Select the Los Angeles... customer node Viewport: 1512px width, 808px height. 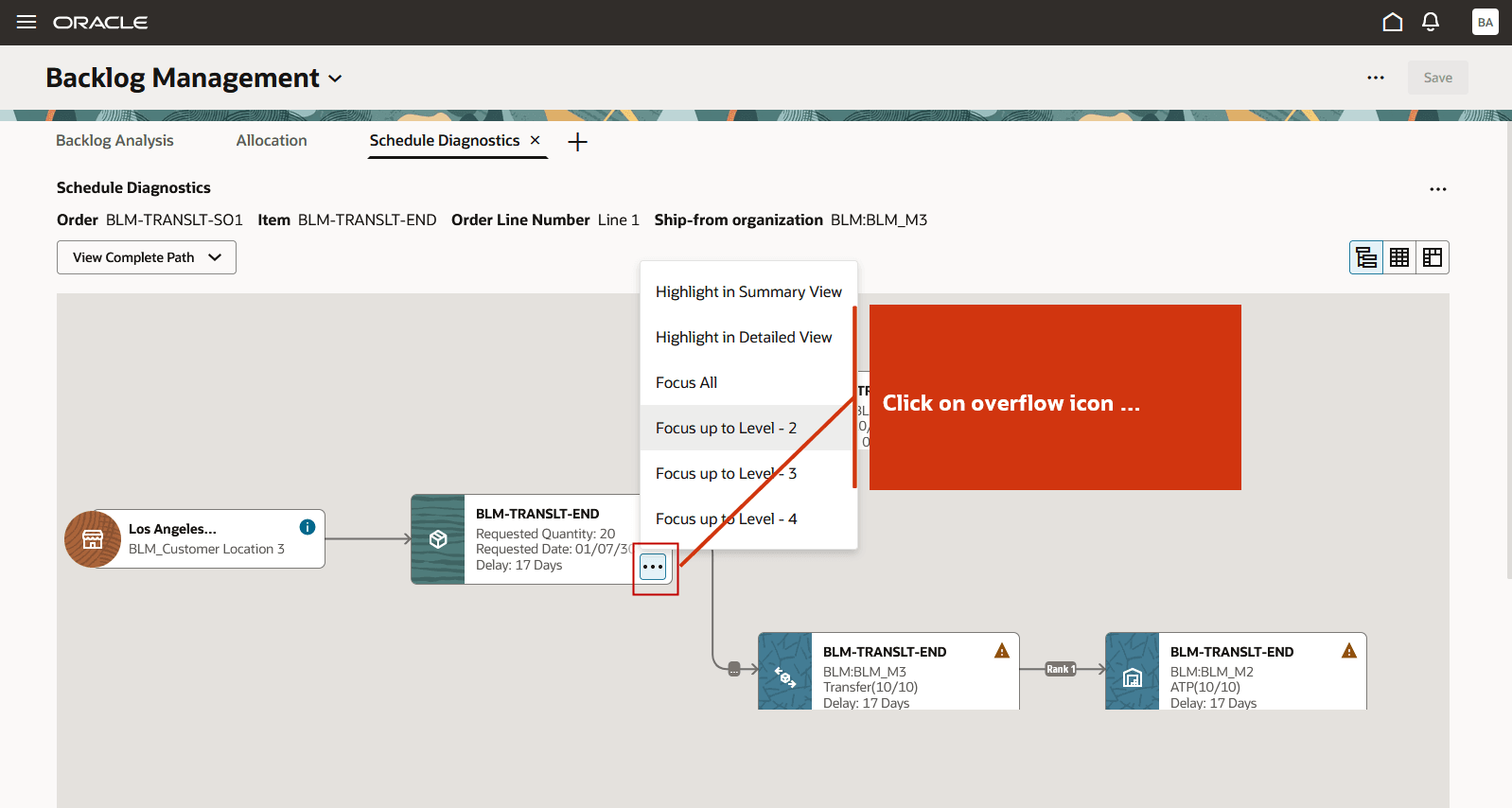(x=195, y=539)
